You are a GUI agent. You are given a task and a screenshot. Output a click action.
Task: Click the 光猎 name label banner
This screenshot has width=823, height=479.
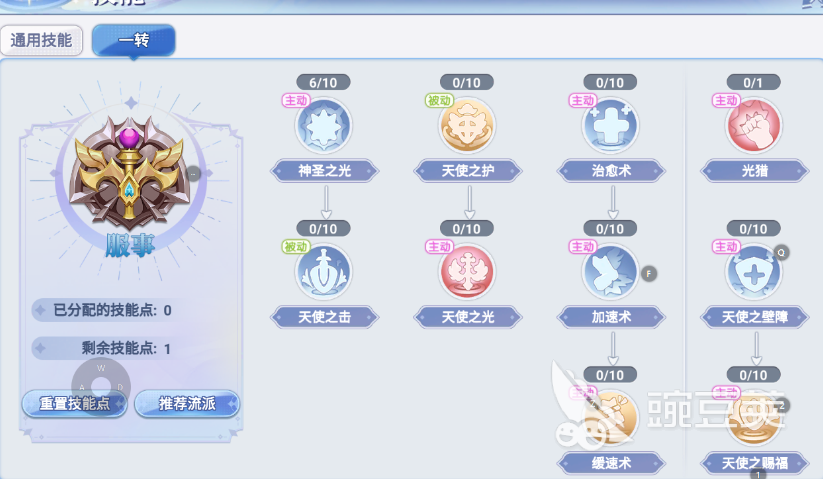click(x=755, y=171)
